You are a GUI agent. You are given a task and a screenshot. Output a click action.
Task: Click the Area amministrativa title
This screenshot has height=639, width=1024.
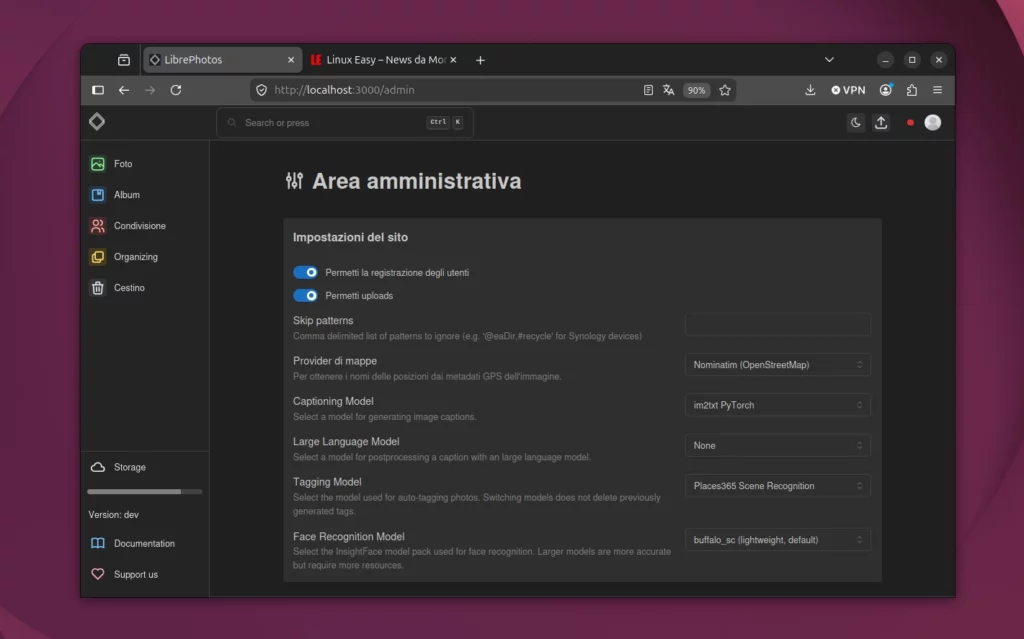point(417,181)
